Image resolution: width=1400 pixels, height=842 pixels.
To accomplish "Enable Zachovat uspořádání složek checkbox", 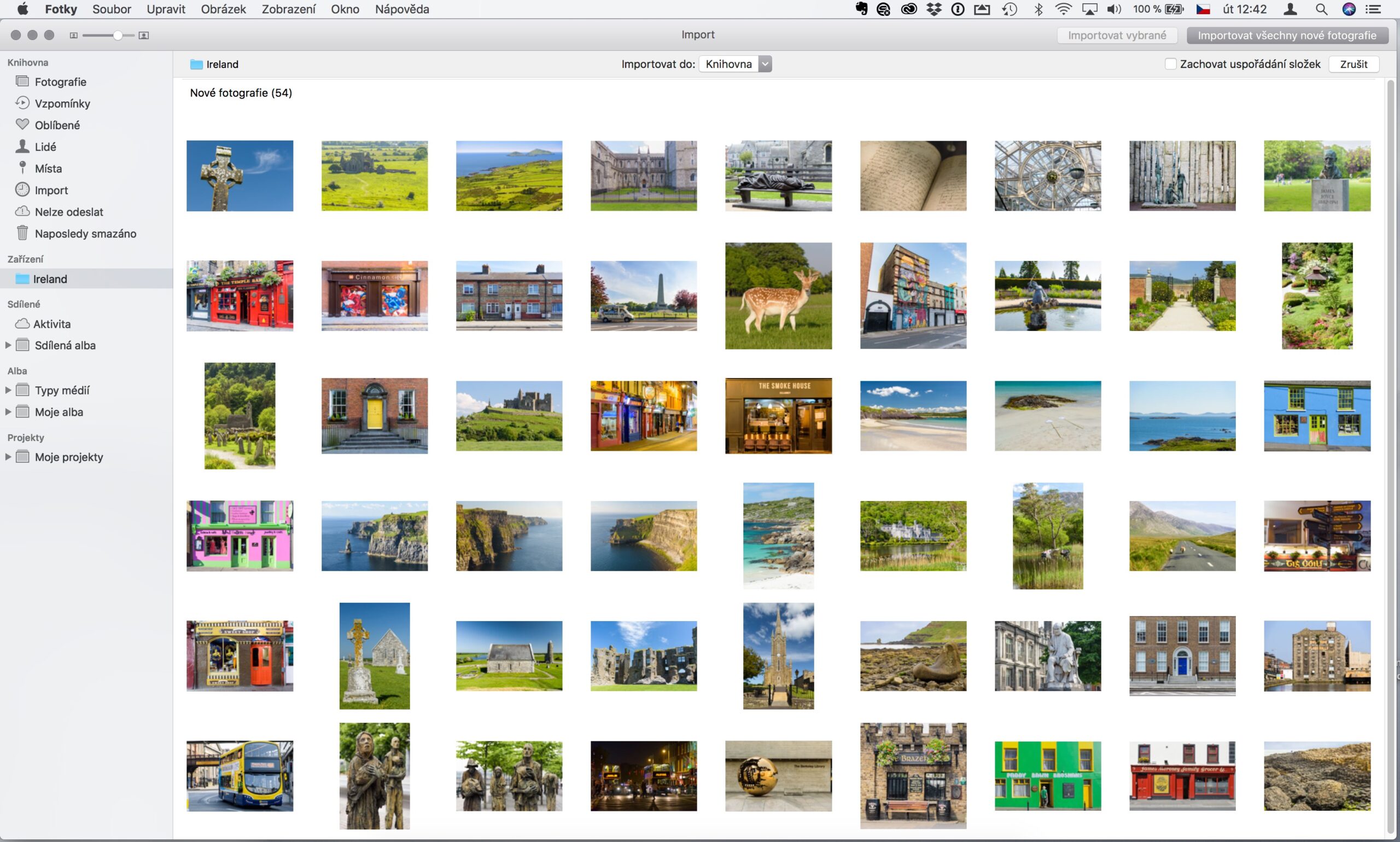I will [1170, 64].
